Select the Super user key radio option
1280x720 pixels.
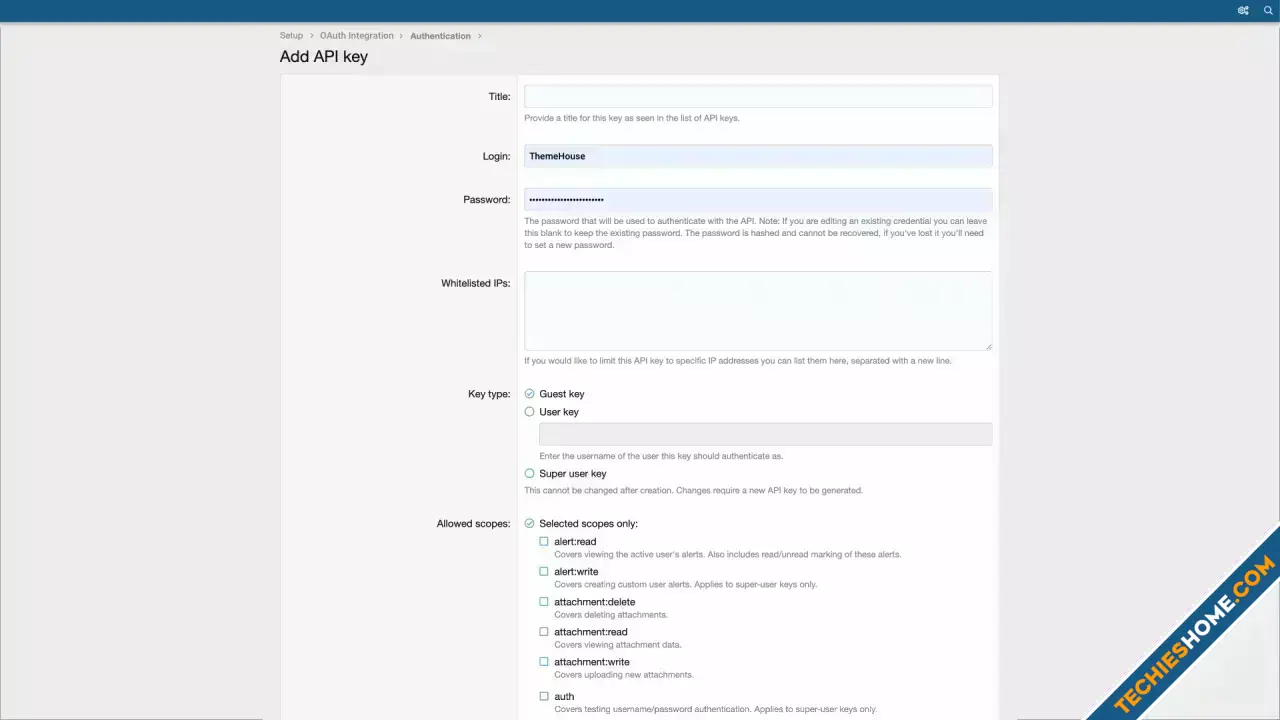(x=530, y=474)
